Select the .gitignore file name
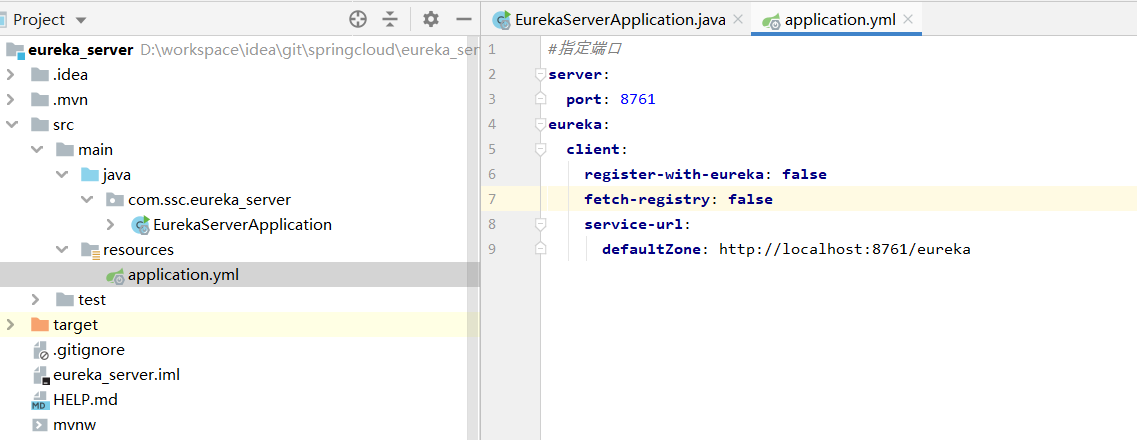 [x=88, y=350]
